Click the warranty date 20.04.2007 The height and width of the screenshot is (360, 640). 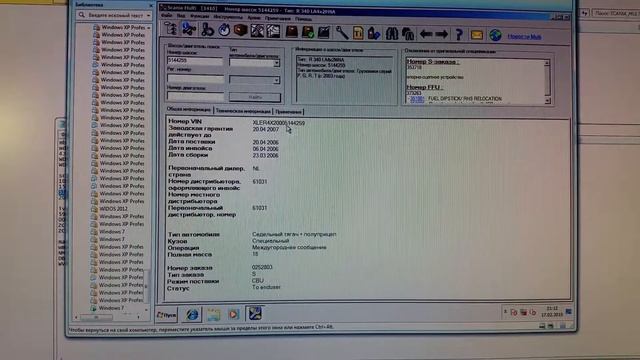point(265,129)
